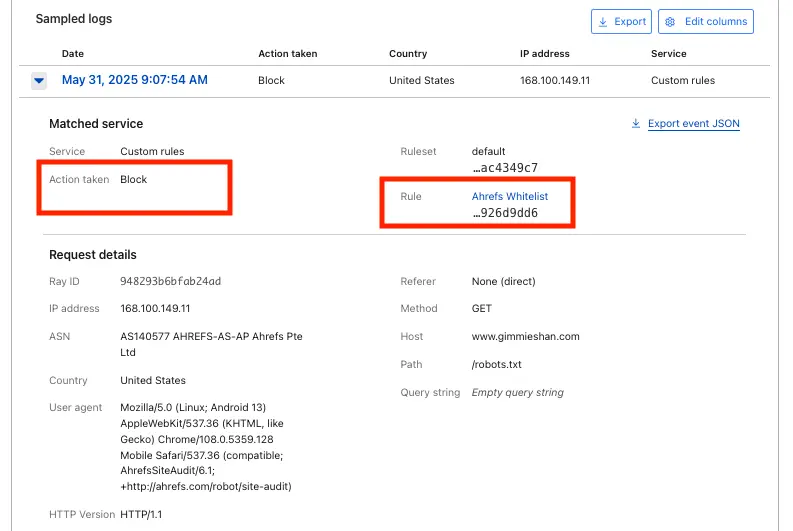793x531 pixels.
Task: Click the download icon beside Export event JSON
Action: (x=636, y=123)
